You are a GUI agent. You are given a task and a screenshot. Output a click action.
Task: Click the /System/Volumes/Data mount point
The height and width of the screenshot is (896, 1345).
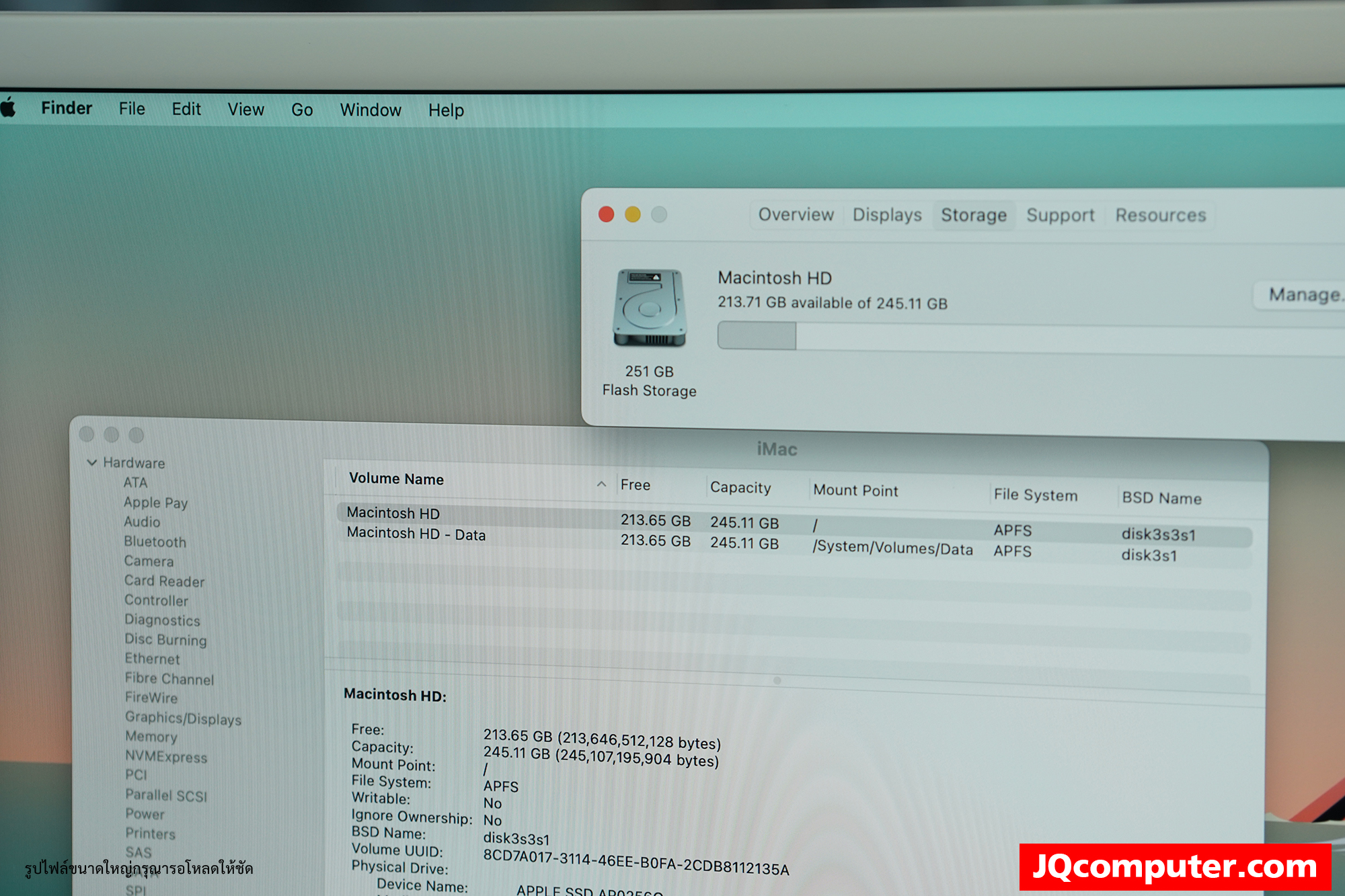[x=892, y=548]
